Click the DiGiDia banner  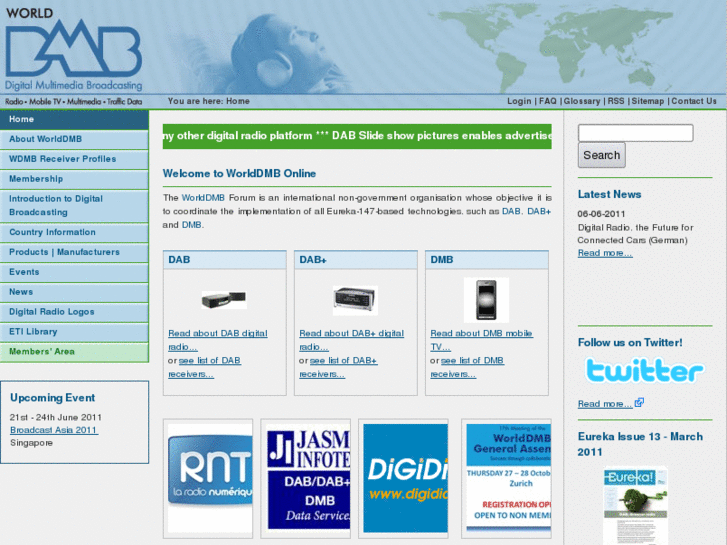pyautogui.click(x=406, y=478)
